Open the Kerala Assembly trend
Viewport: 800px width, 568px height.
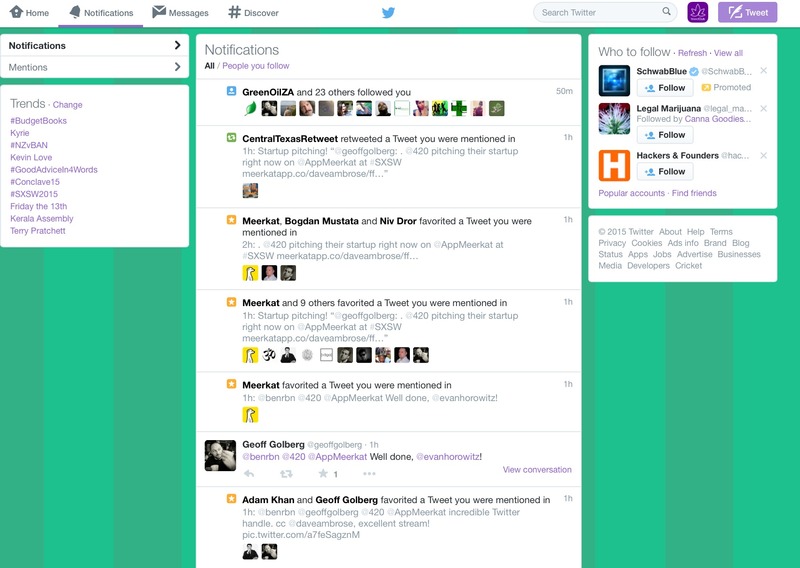coord(42,219)
